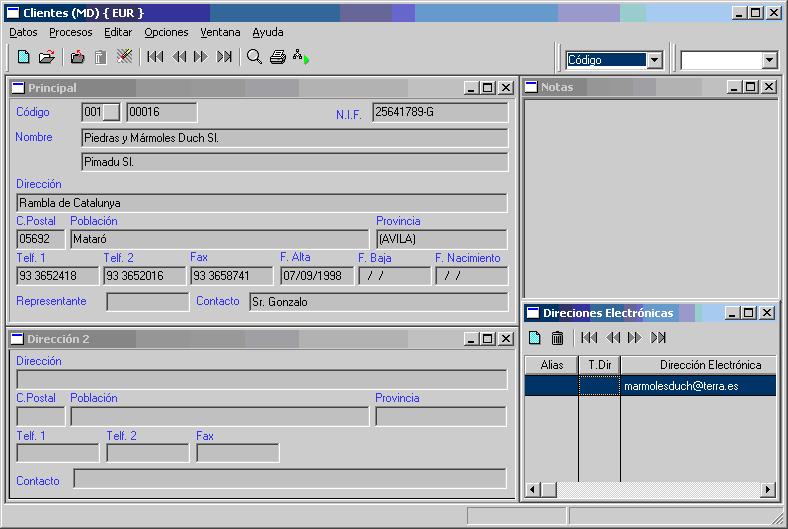Click the N.I.F. field with 25641789-G
Image resolution: width=788 pixels, height=529 pixels.
click(x=439, y=112)
